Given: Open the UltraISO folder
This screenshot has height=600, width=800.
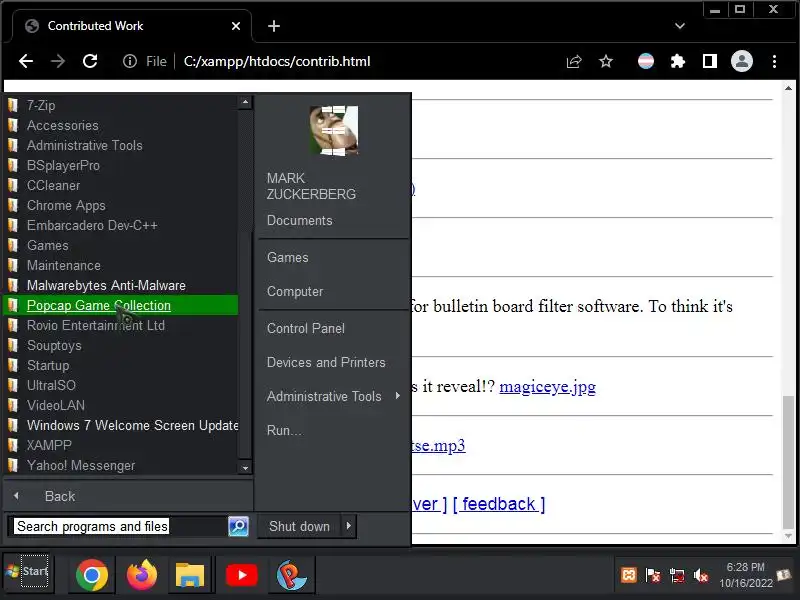Looking at the screenshot, I should click(x=120, y=385).
